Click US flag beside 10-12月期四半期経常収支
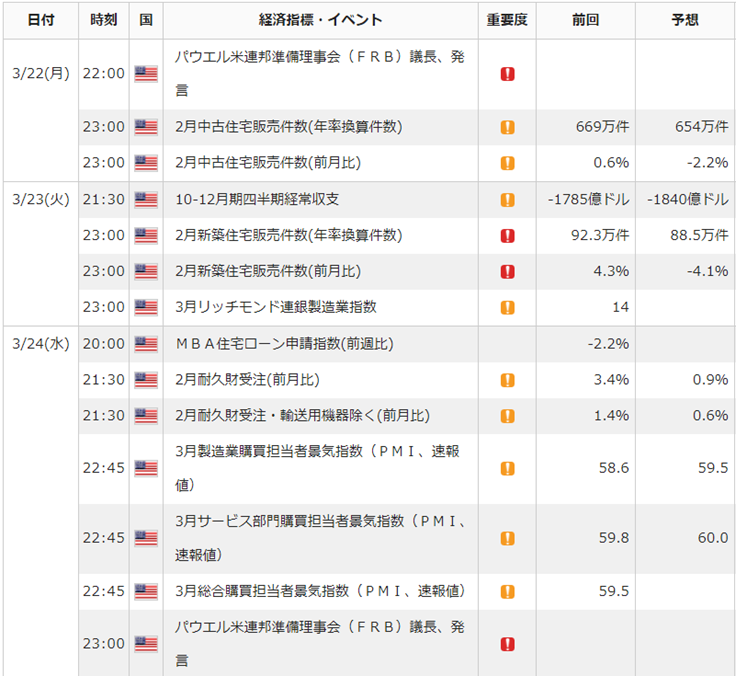This screenshot has width=736, height=676. (x=146, y=200)
